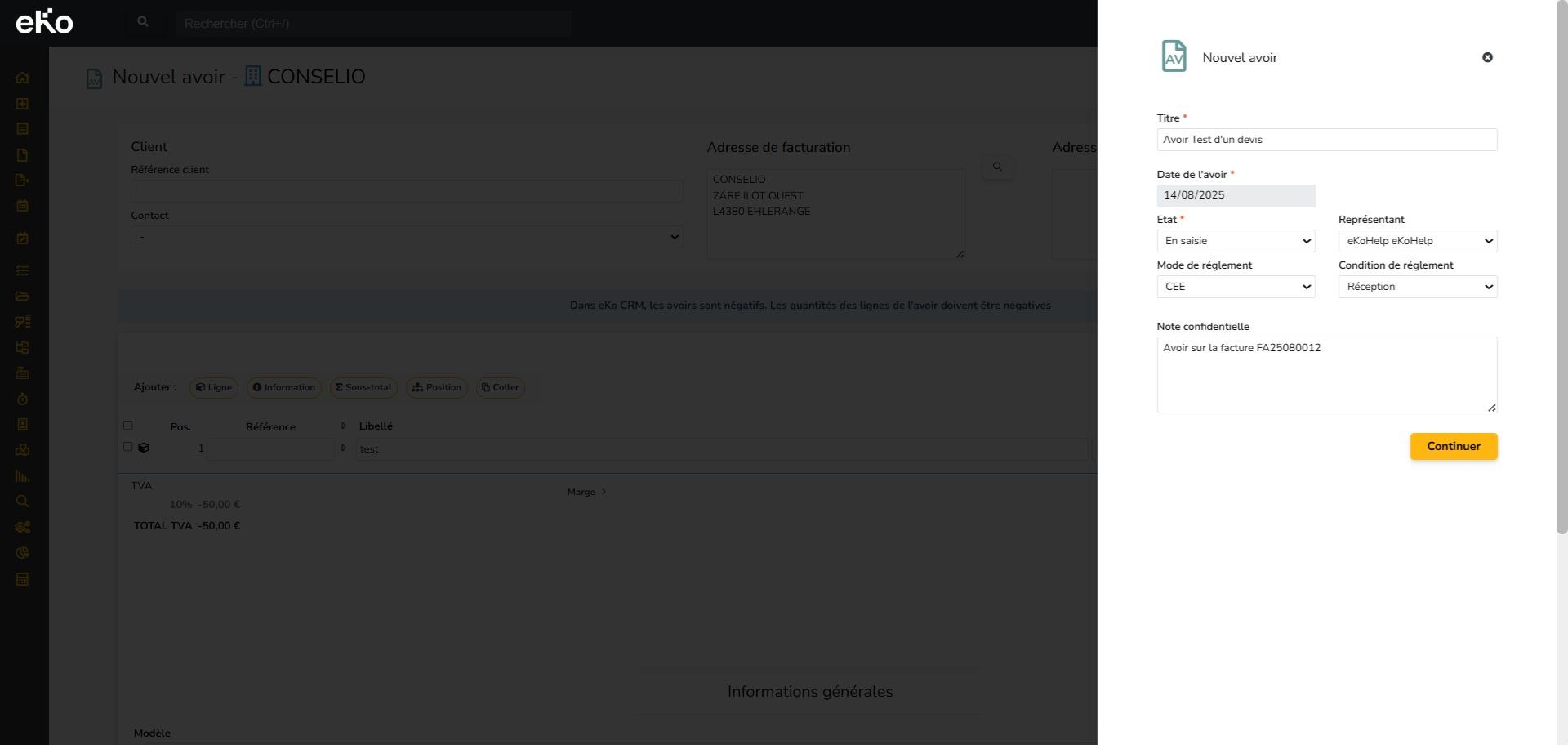Click the Titre input field
Image resolution: width=1568 pixels, height=745 pixels.
point(1326,140)
